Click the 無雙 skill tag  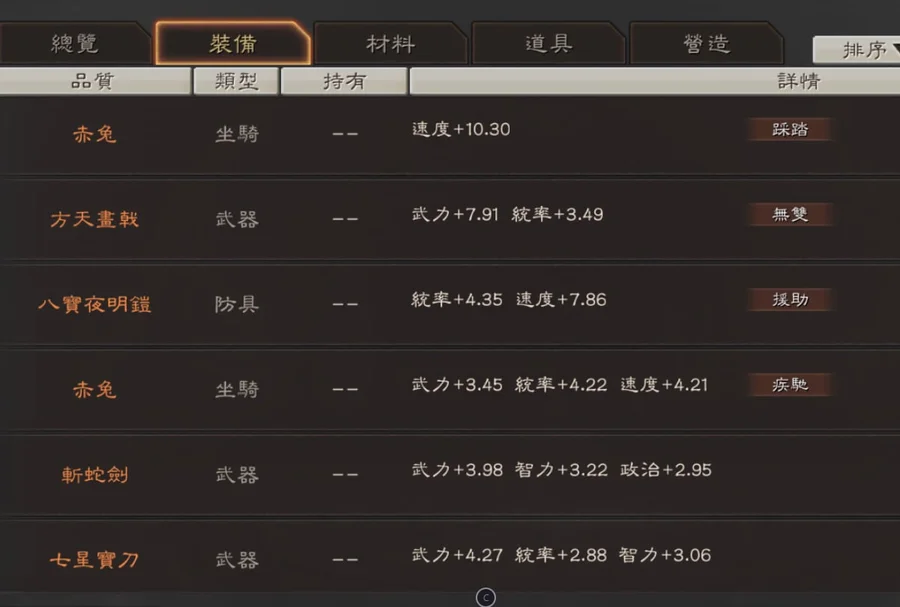tap(790, 214)
